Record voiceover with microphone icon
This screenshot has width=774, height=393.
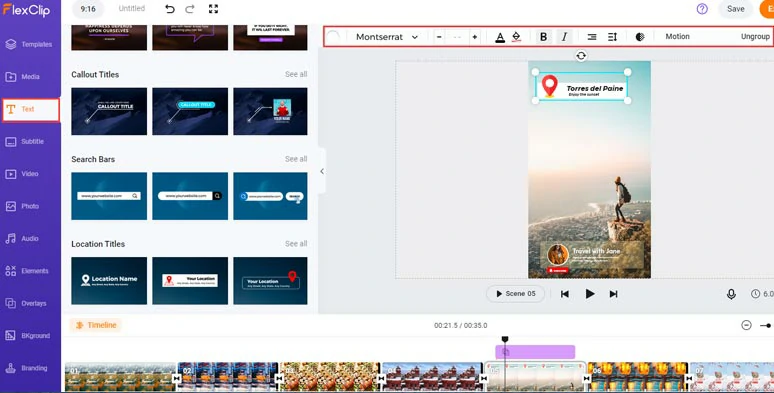pyautogui.click(x=731, y=294)
